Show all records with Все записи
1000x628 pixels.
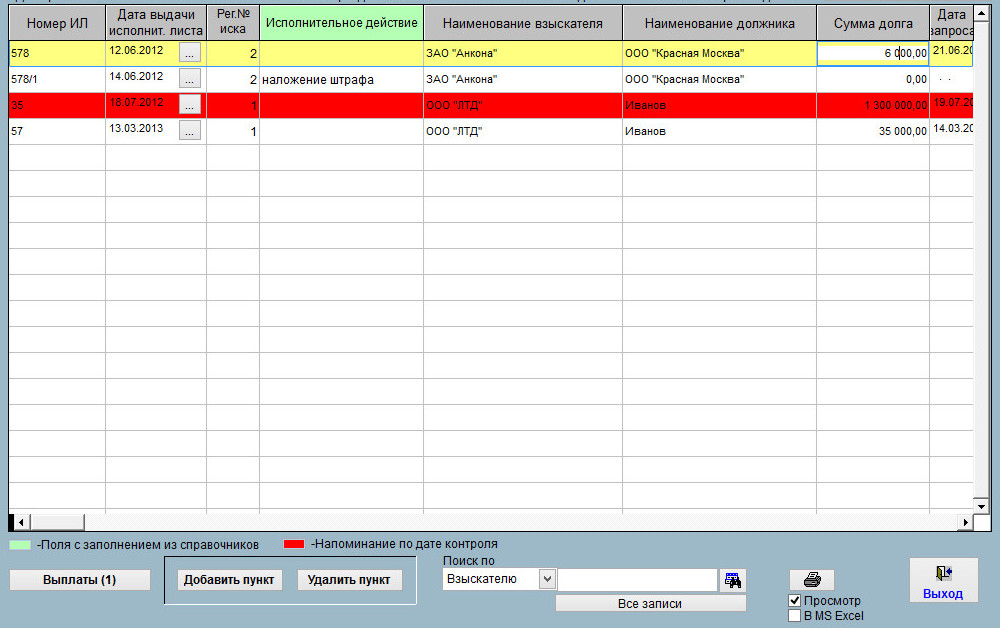point(650,603)
